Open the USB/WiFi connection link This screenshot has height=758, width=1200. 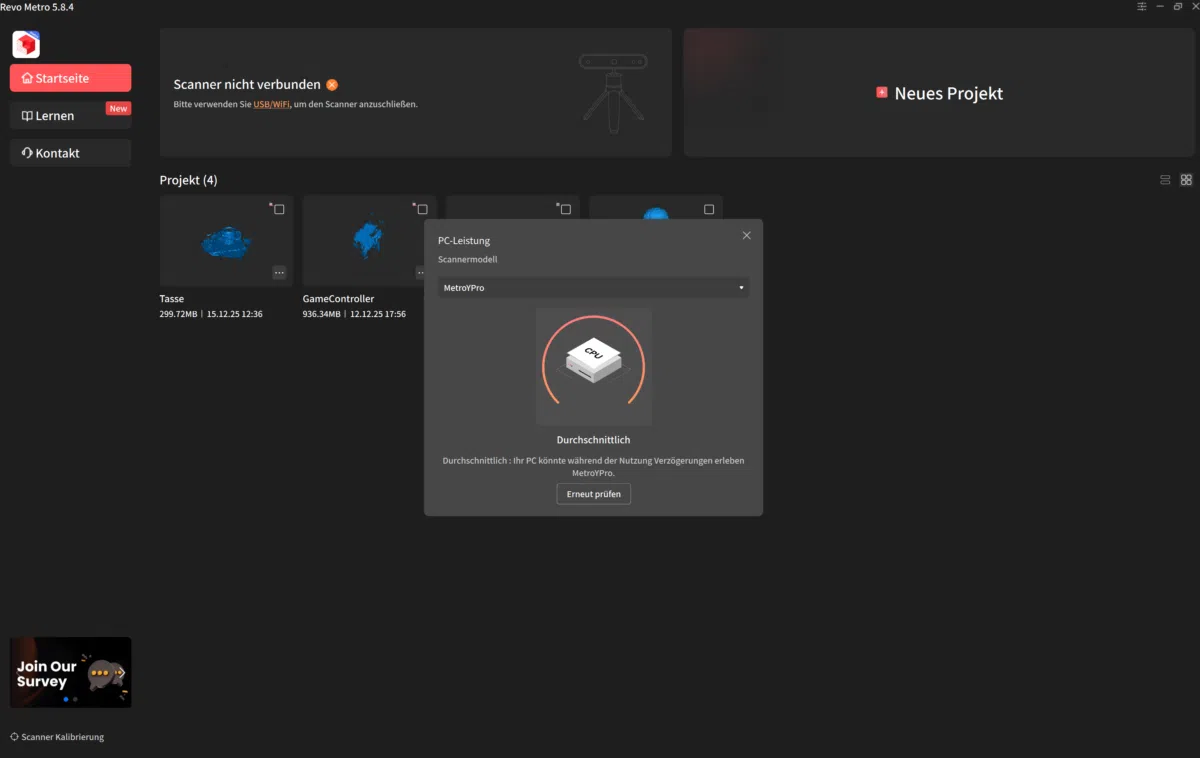pos(272,103)
